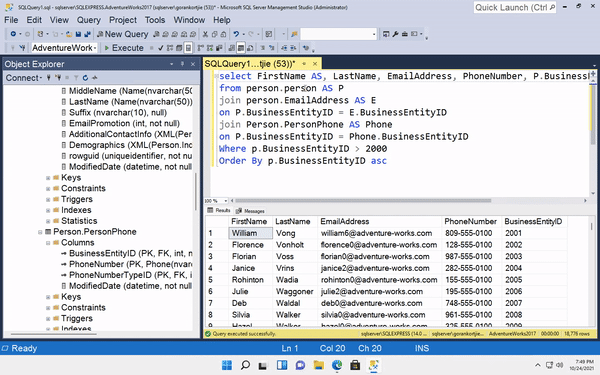Click the Query Options icon
Screen dimensions: 600x375
[179, 48]
